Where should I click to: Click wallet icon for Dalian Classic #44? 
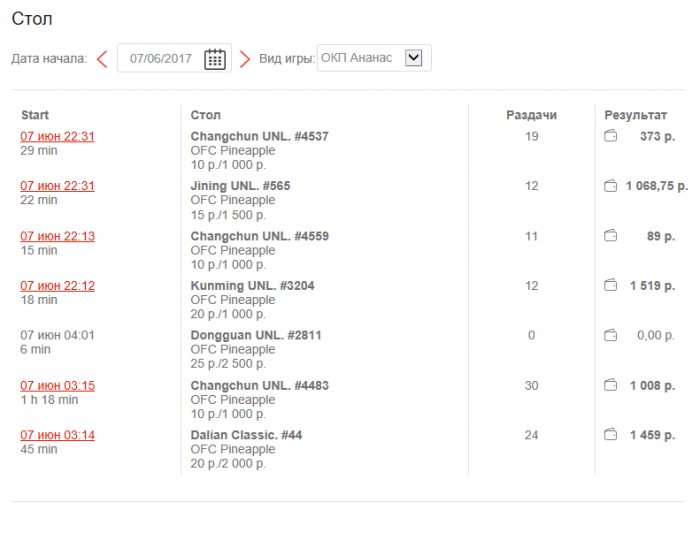[x=611, y=435]
